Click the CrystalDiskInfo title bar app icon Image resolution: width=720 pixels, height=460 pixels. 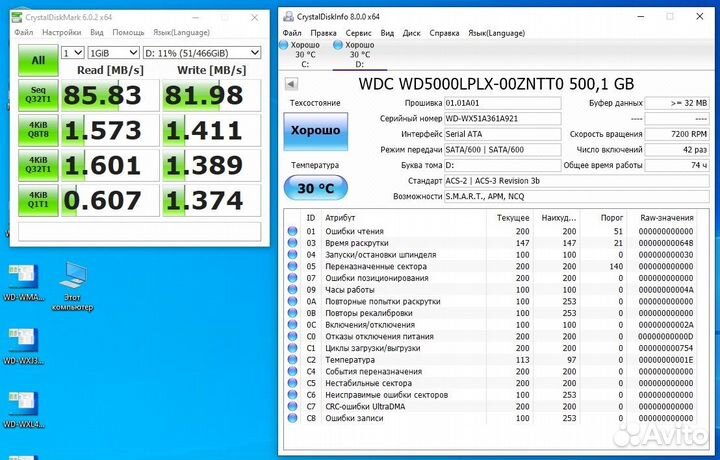click(288, 17)
